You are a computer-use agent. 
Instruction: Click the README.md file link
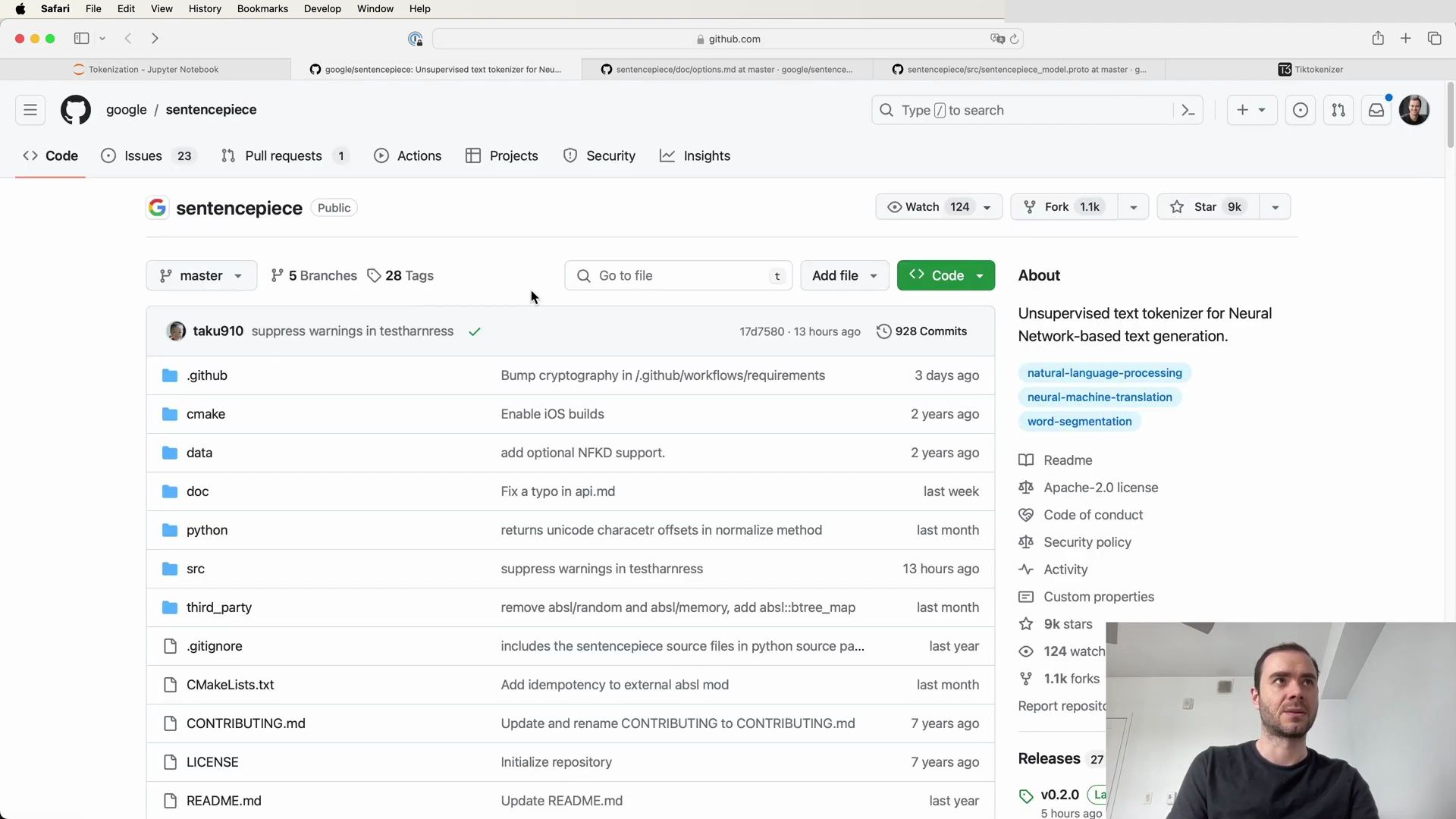tap(224, 800)
